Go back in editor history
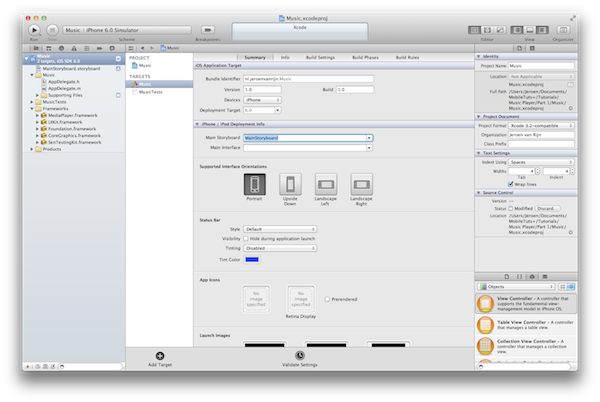The image size is (600, 402). click(x=142, y=48)
